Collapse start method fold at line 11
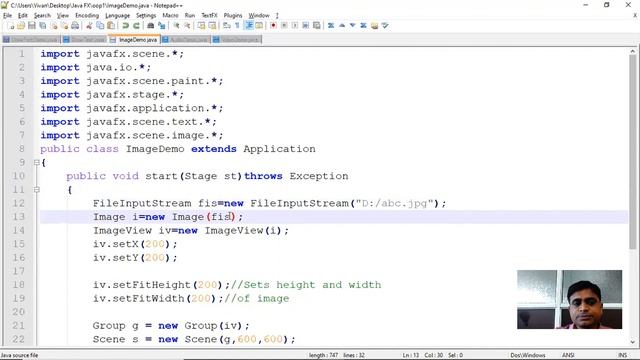 (37, 189)
